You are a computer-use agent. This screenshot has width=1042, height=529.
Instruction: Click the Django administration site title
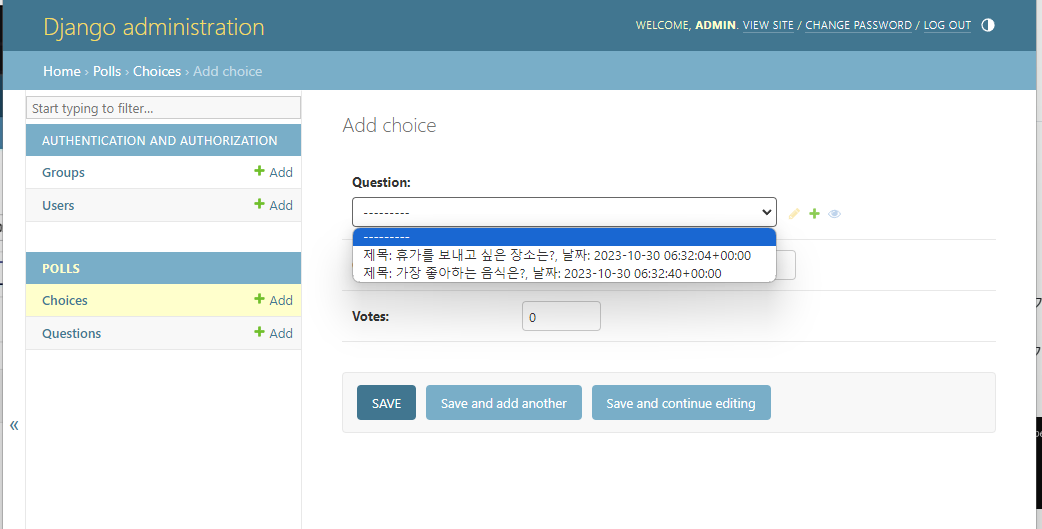pyautogui.click(x=154, y=27)
